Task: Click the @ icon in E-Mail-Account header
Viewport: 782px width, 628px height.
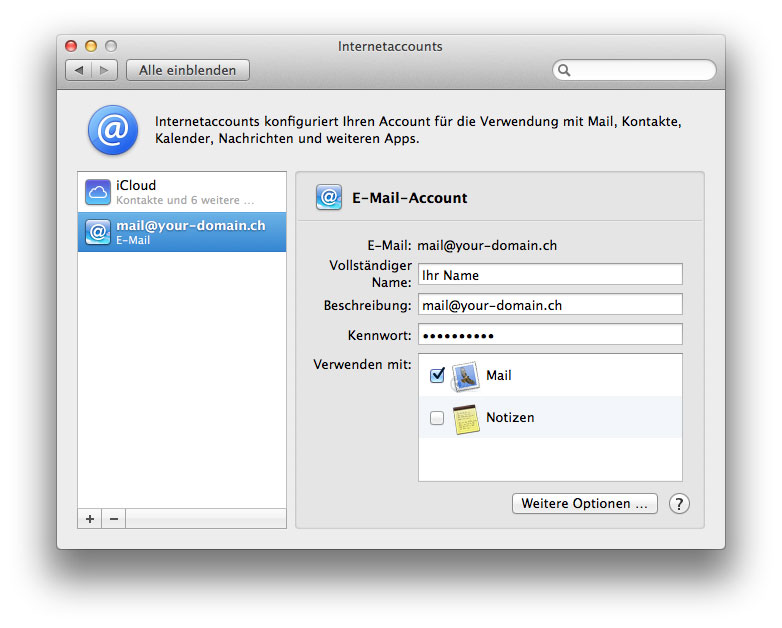Action: pyautogui.click(x=329, y=197)
